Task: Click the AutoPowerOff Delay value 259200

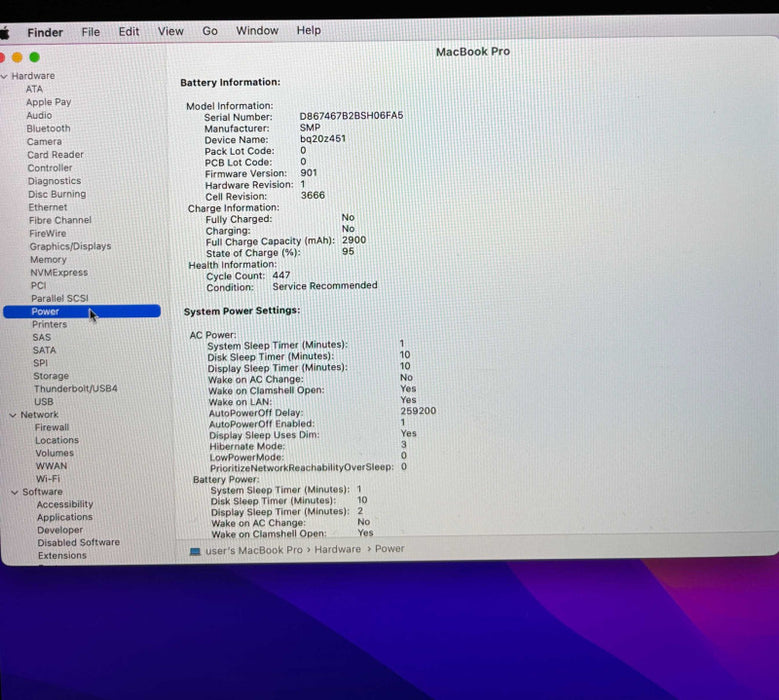Action: pos(418,411)
